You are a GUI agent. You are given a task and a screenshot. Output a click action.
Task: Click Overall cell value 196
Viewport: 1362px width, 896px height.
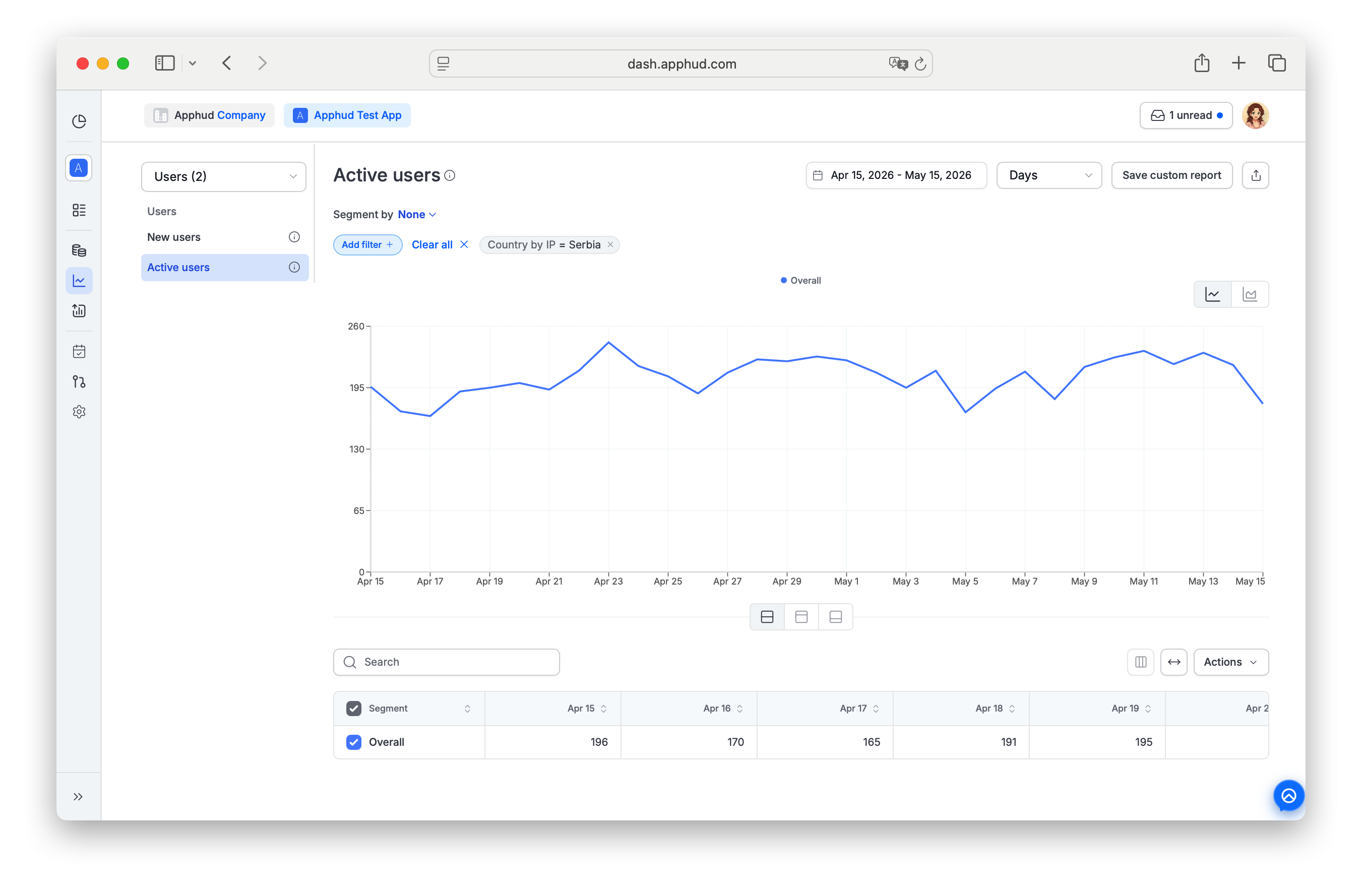[x=599, y=742]
